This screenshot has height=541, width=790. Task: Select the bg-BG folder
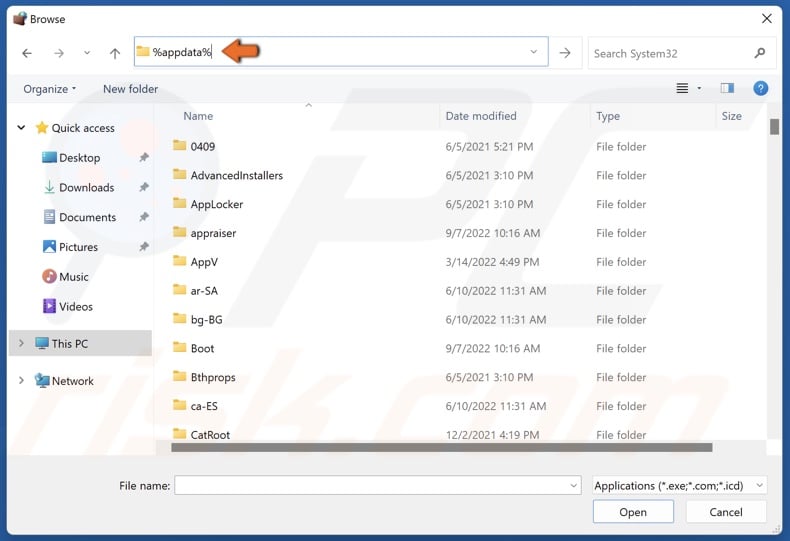tap(198, 319)
